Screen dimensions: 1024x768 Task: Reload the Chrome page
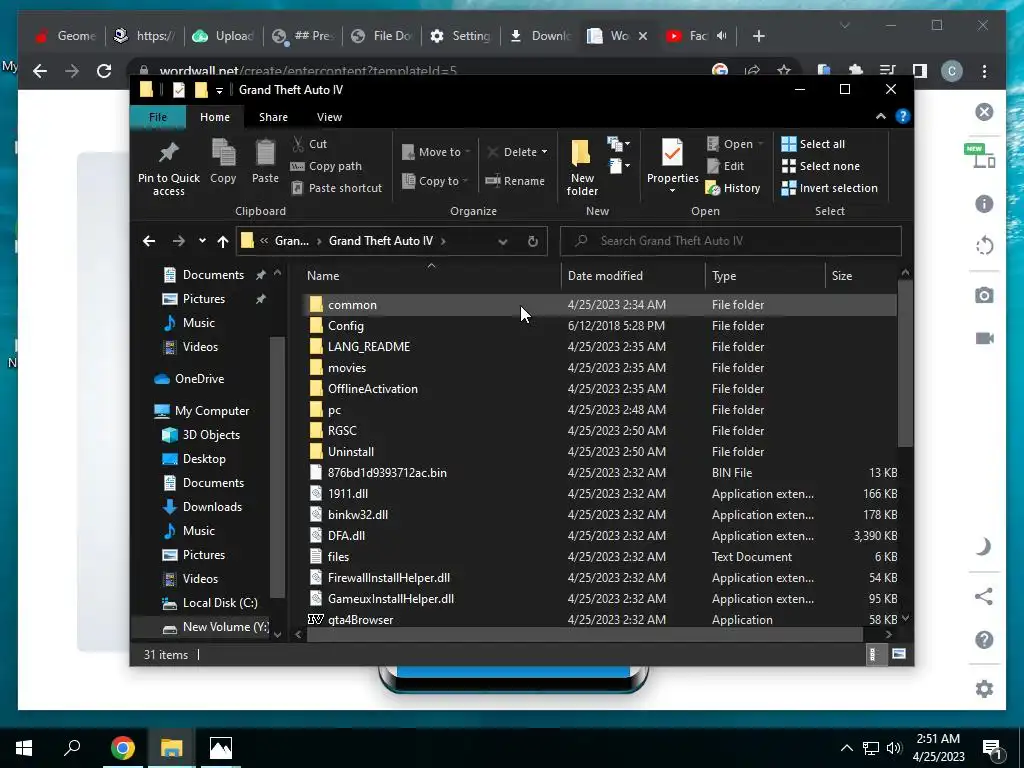(x=104, y=71)
